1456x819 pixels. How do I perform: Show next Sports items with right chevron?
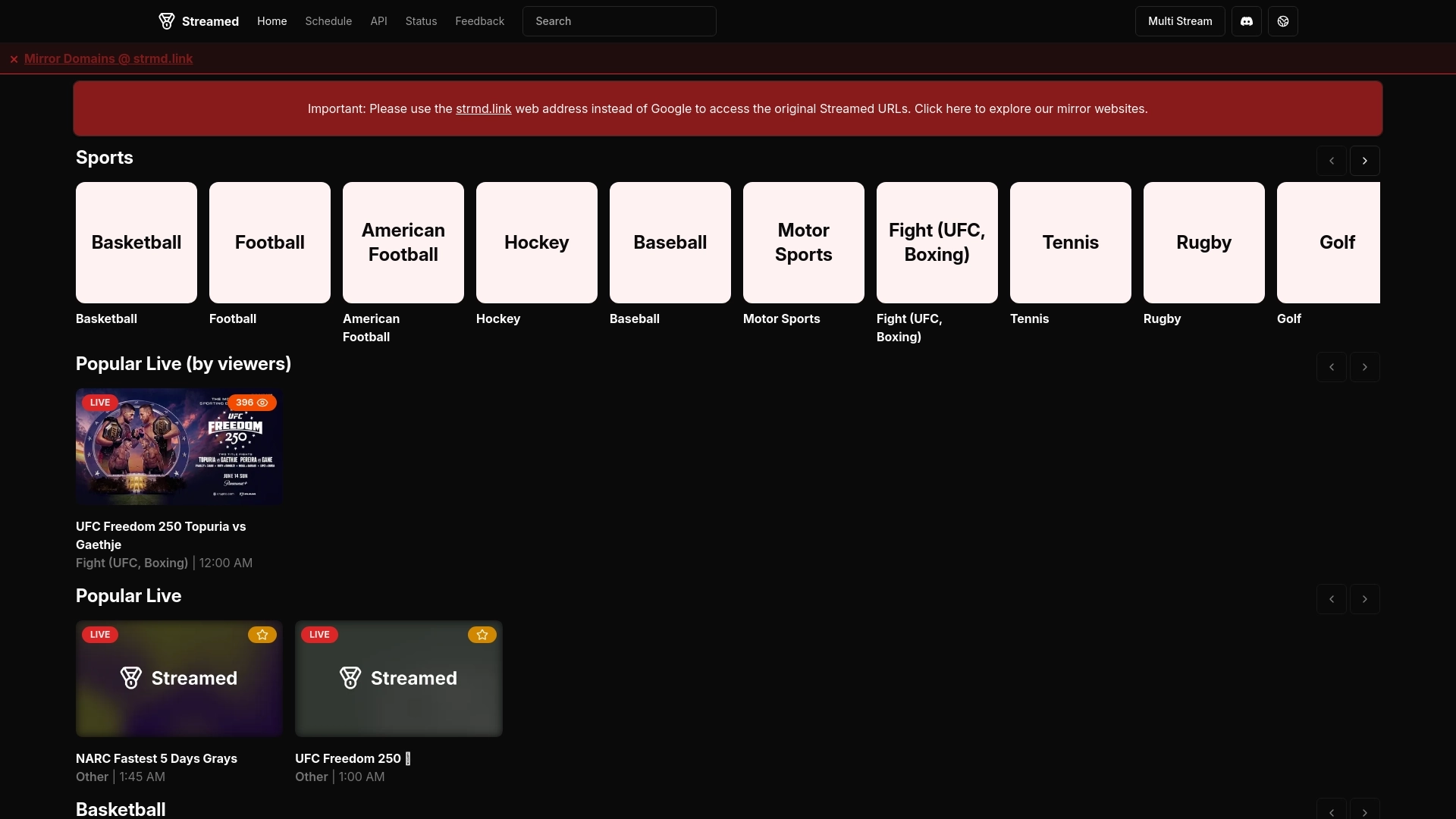1365,161
